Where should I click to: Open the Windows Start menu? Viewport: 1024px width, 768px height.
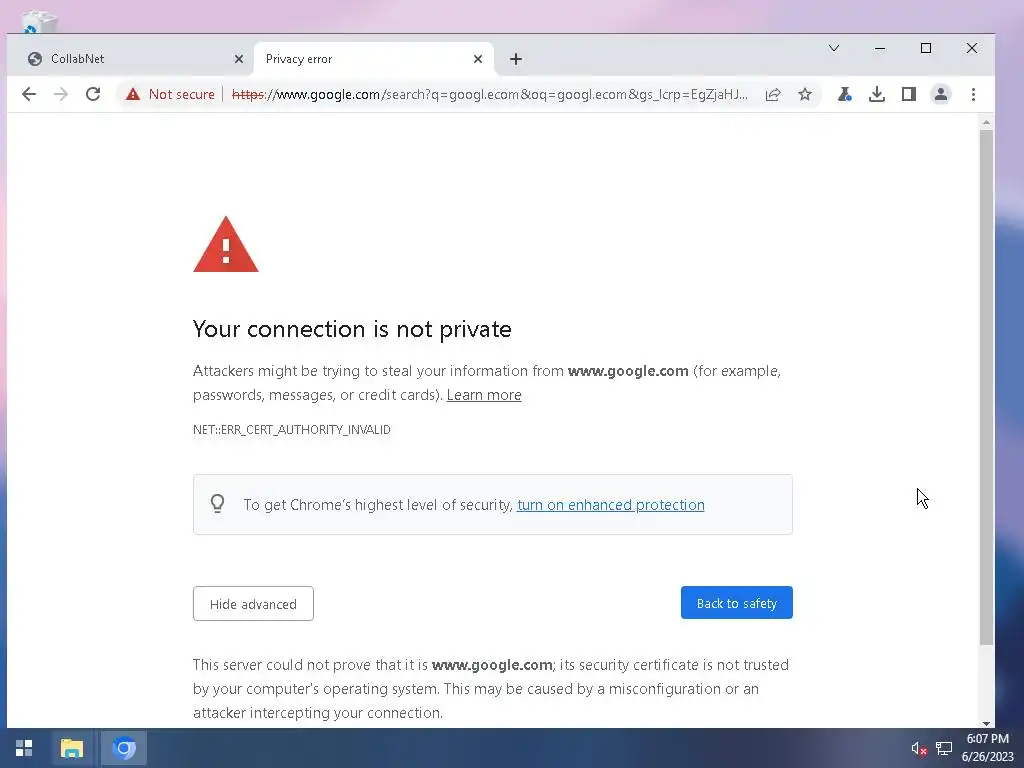pyautogui.click(x=24, y=748)
